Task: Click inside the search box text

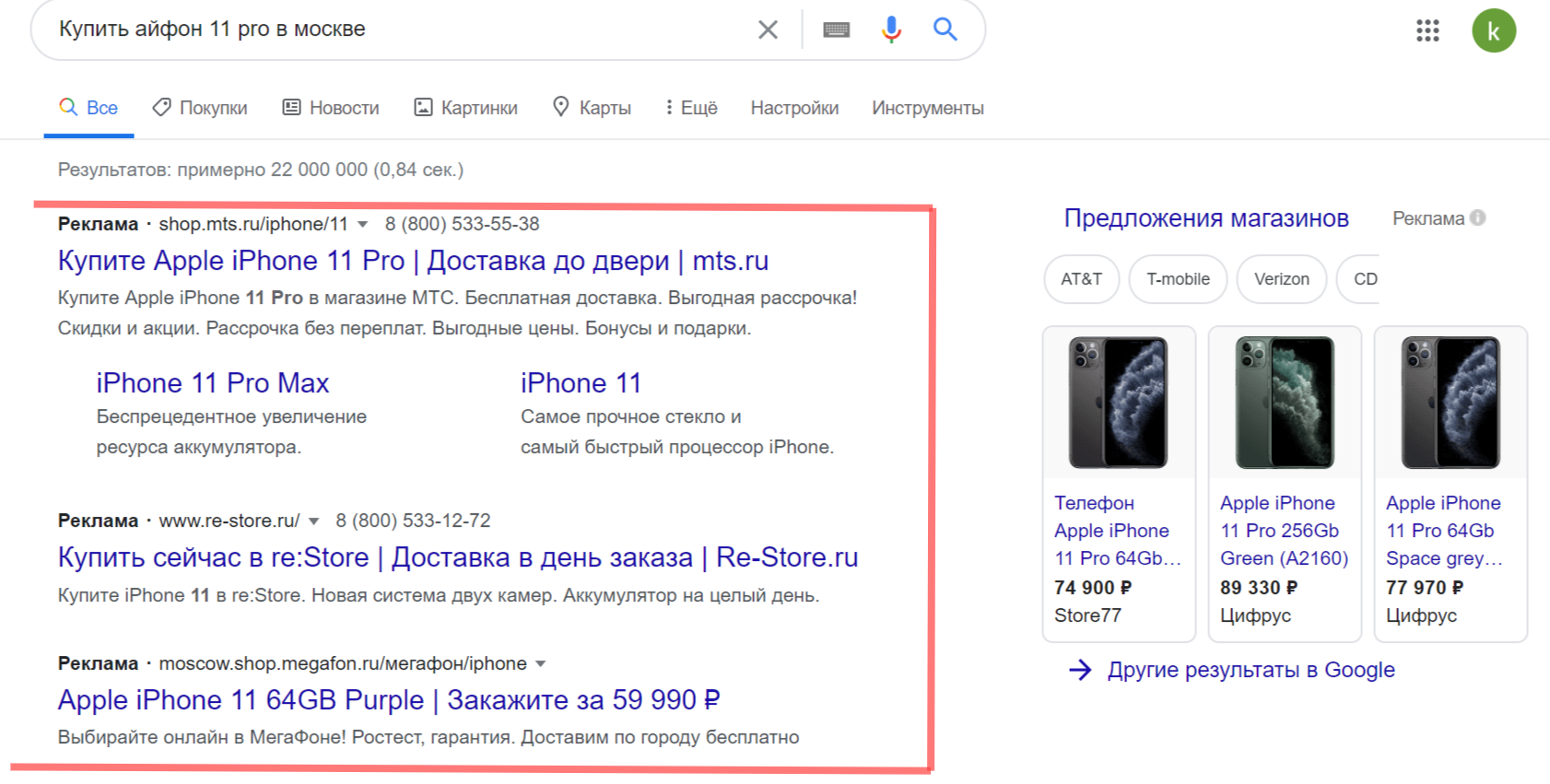Action: [x=212, y=29]
